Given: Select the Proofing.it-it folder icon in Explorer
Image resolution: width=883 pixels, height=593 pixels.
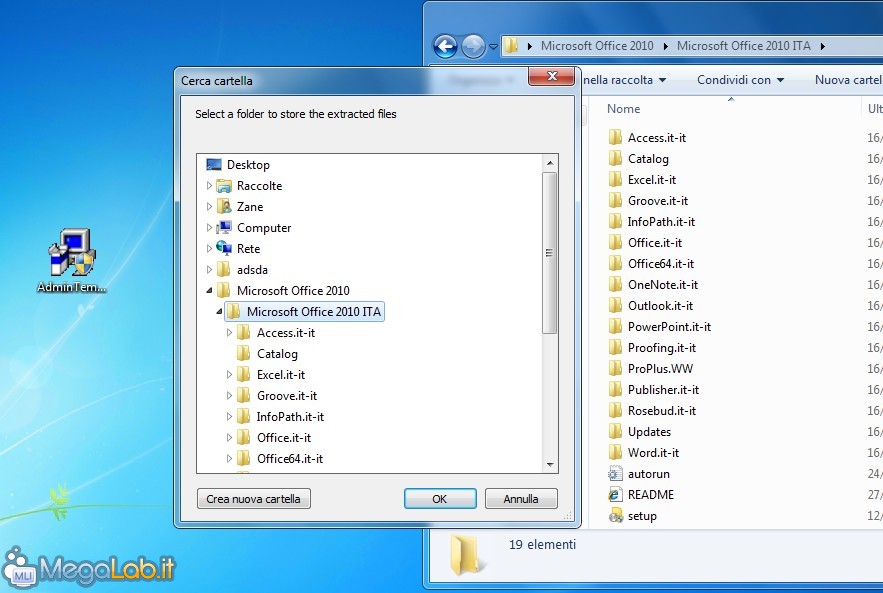Looking at the screenshot, I should click(616, 347).
